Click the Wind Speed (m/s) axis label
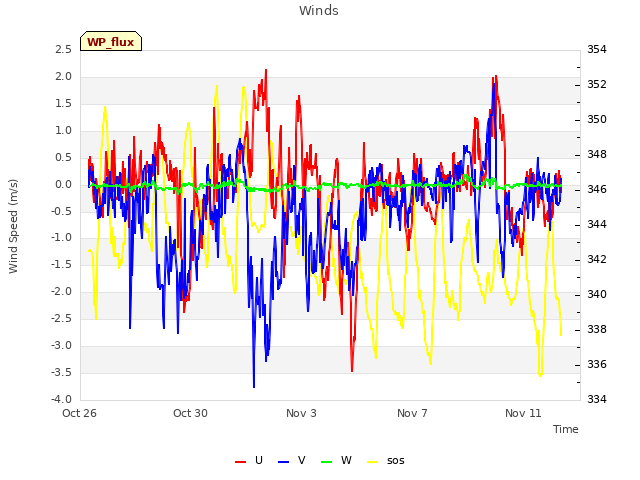The image size is (640, 480). [x=13, y=226]
